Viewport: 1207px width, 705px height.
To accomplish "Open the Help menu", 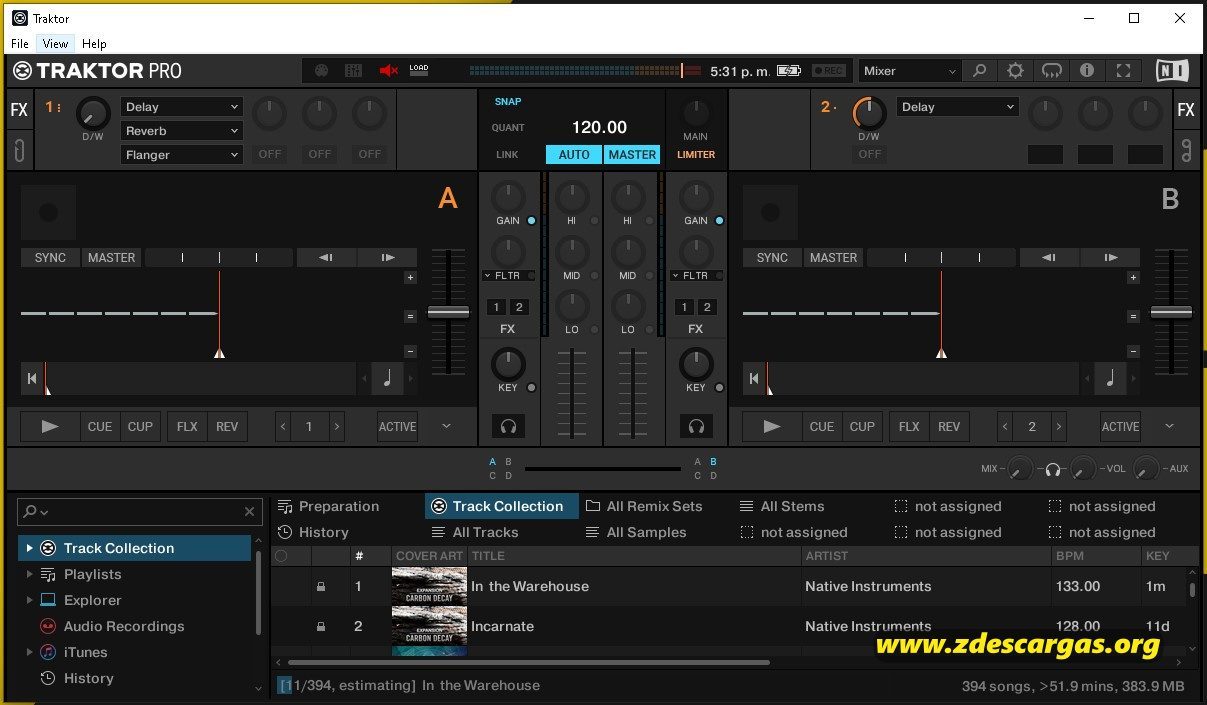I will pyautogui.click(x=94, y=44).
